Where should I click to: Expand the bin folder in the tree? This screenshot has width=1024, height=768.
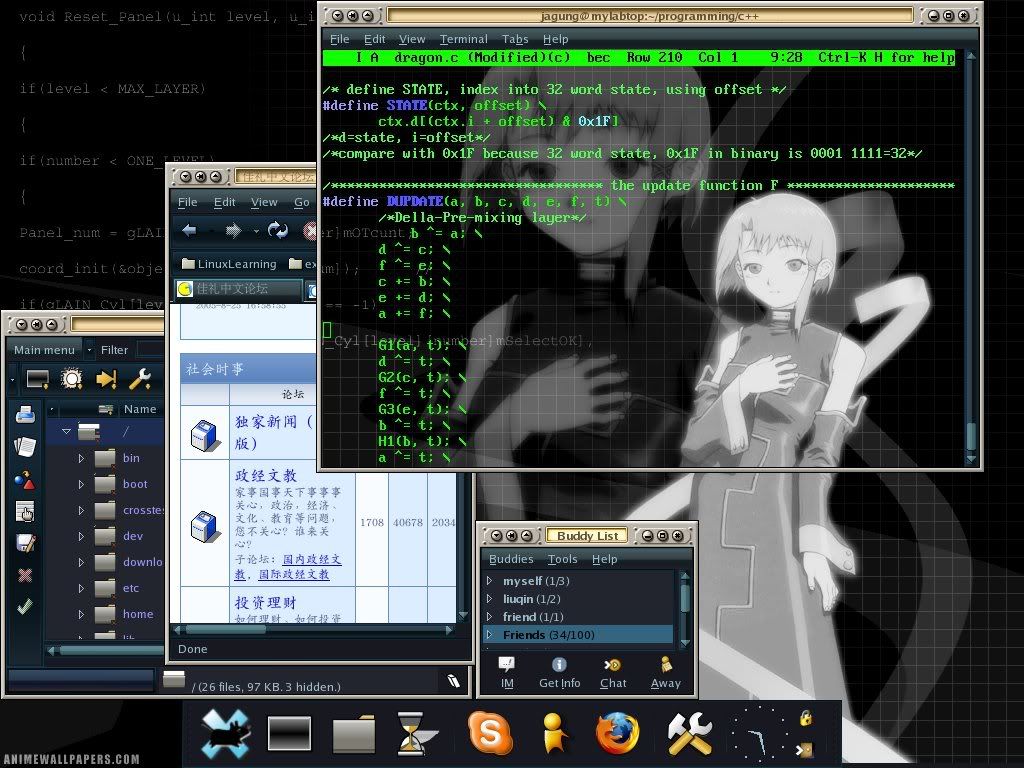[x=81, y=458]
